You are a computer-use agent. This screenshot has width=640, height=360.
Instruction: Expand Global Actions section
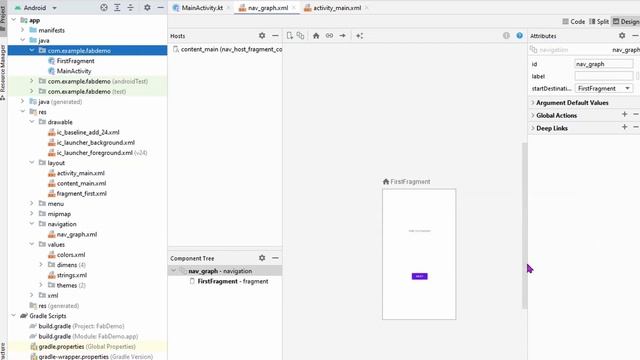tap(532, 116)
